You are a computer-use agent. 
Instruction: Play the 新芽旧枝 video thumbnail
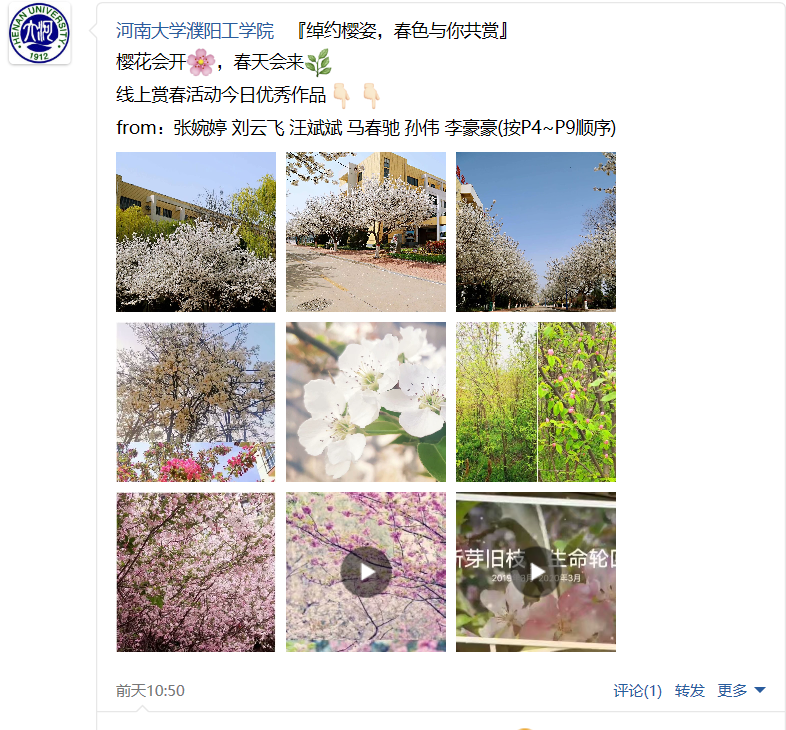(536, 572)
